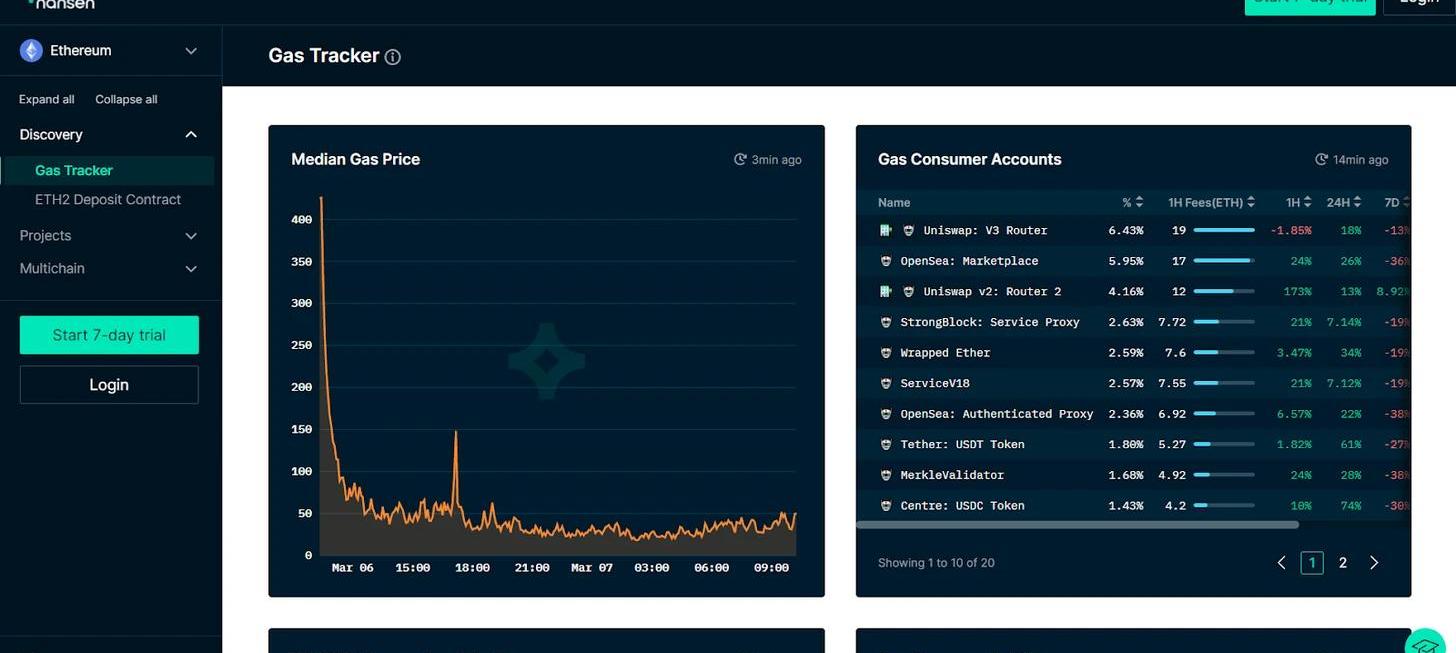Click the Wrapped Ether account name

tap(945, 353)
